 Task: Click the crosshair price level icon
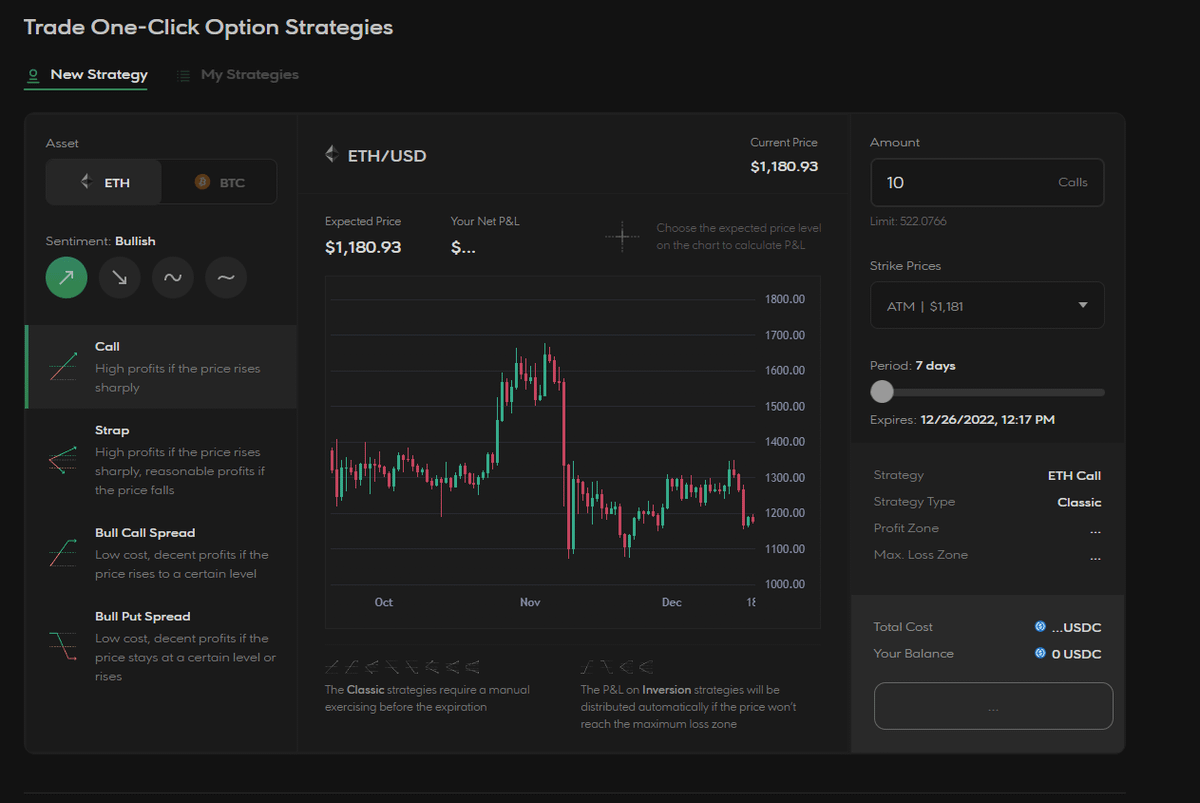621,237
